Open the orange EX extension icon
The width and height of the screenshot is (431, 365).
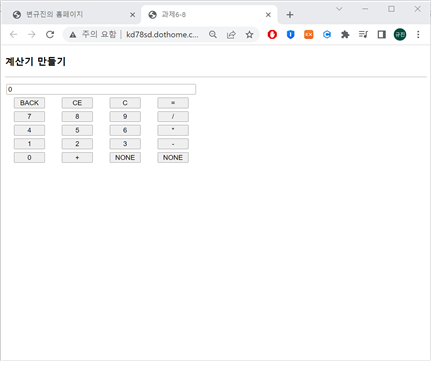click(x=309, y=34)
